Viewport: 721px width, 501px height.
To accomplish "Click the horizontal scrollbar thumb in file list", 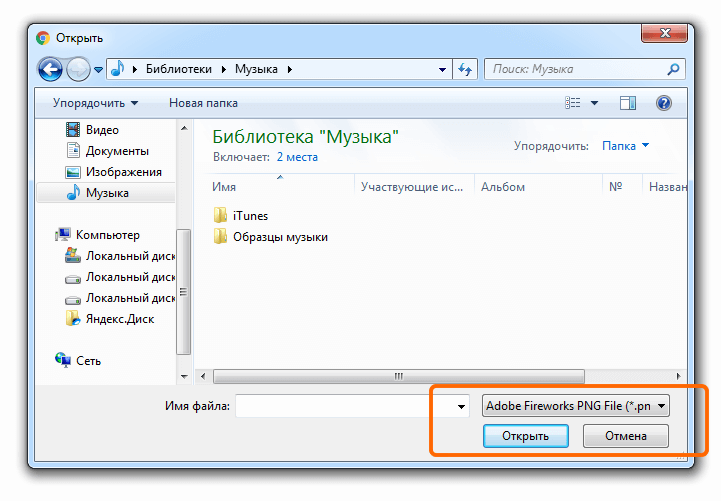I will 399,376.
